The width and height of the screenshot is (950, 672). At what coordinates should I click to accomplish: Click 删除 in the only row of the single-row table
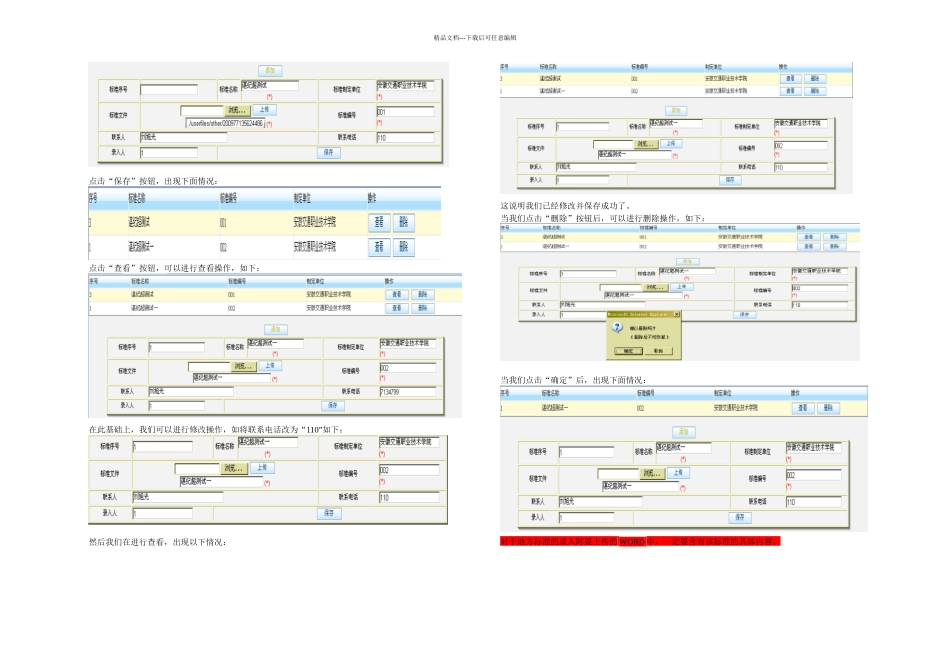(828, 408)
